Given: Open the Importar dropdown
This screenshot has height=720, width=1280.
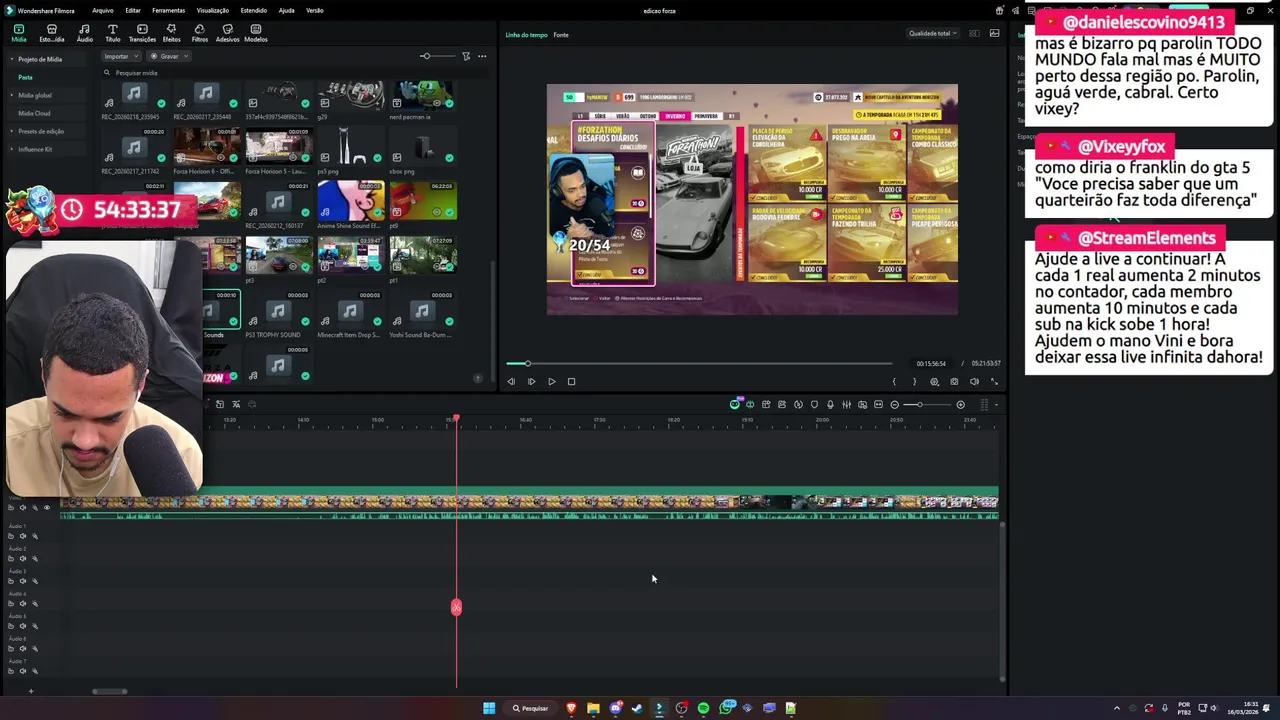Looking at the screenshot, I should (x=120, y=56).
